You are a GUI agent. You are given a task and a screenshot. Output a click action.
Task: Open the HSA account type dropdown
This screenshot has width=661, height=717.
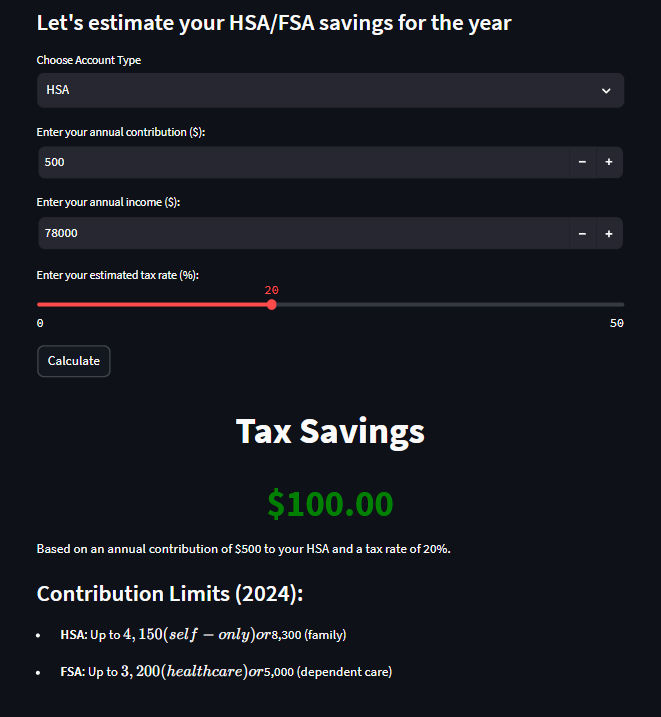point(330,91)
